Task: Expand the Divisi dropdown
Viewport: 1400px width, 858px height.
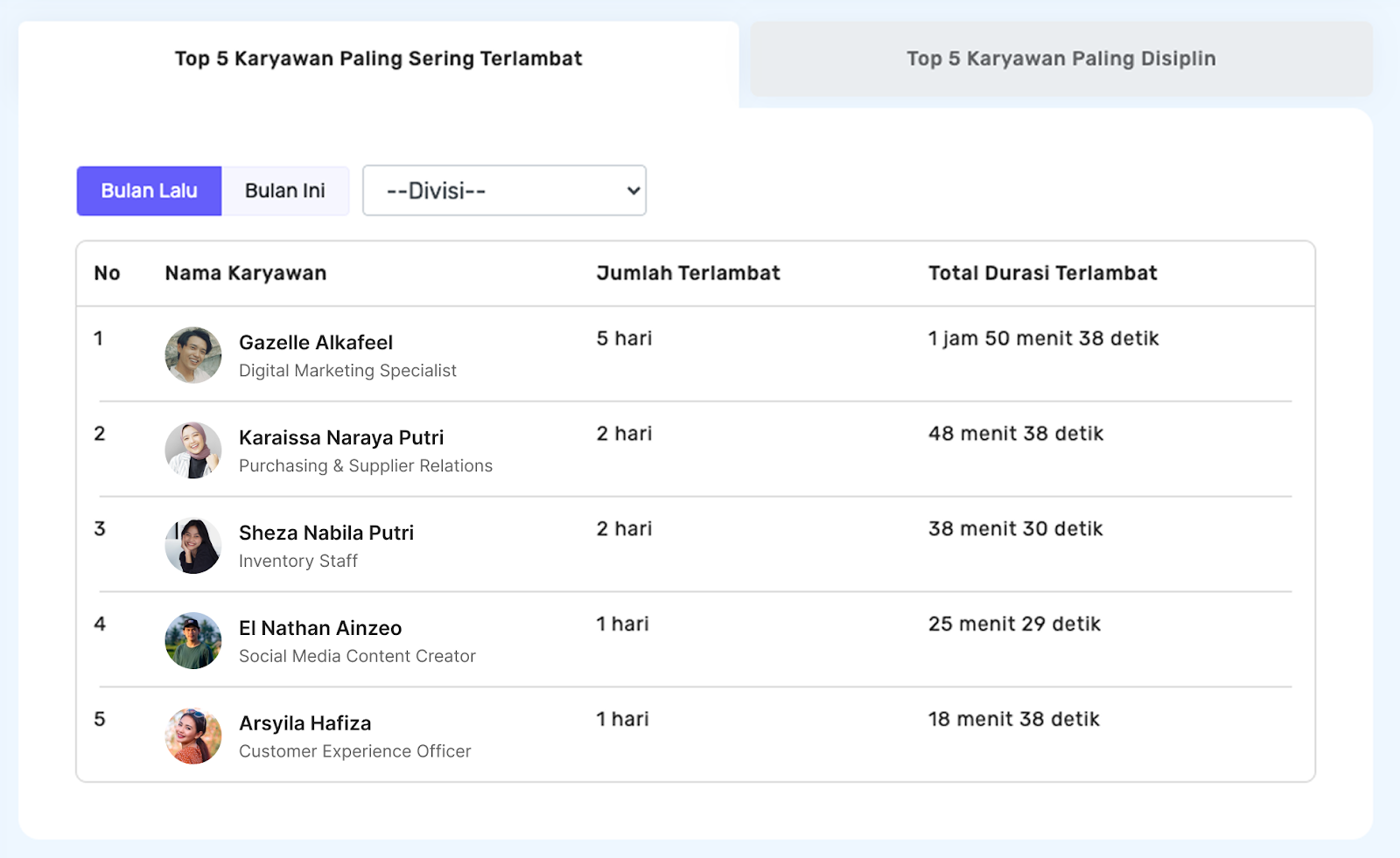Action: coord(503,191)
